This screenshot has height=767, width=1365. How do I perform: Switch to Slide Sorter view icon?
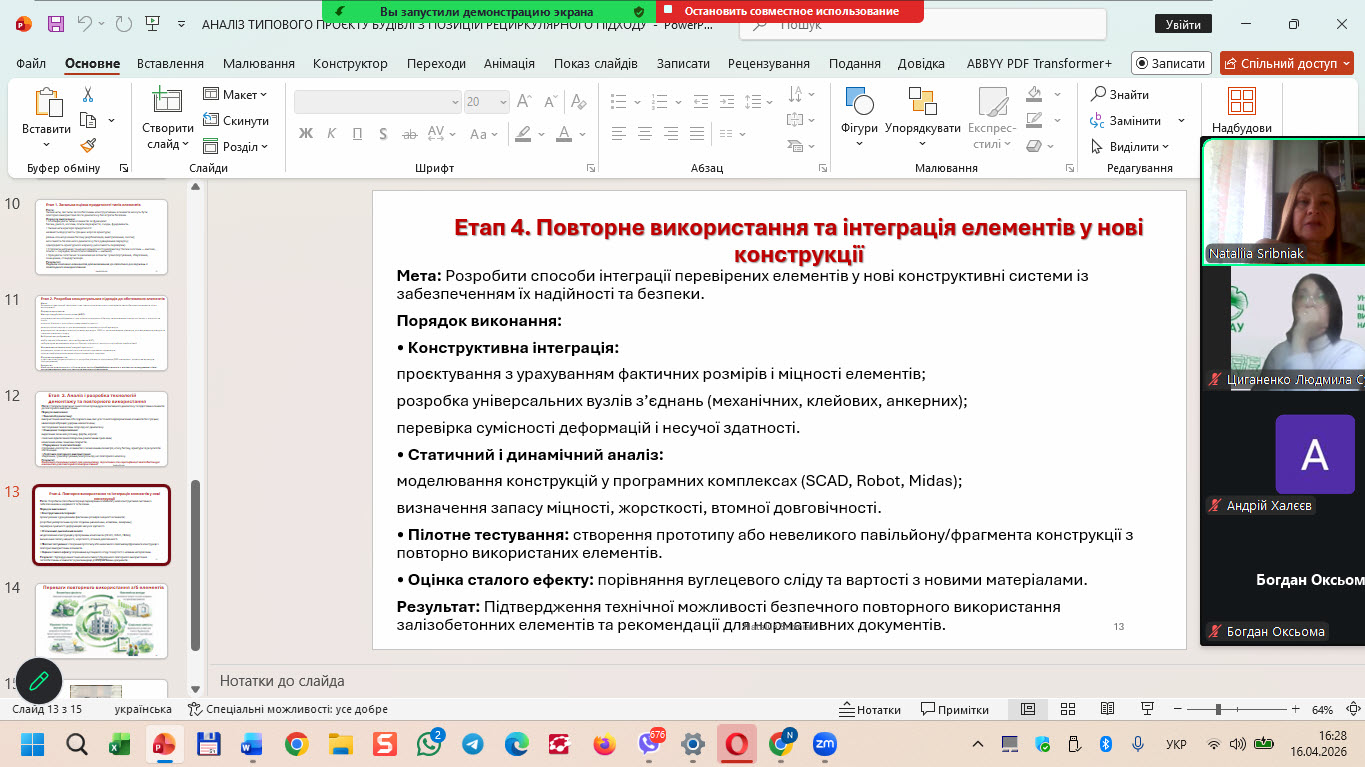pyautogui.click(x=1065, y=709)
